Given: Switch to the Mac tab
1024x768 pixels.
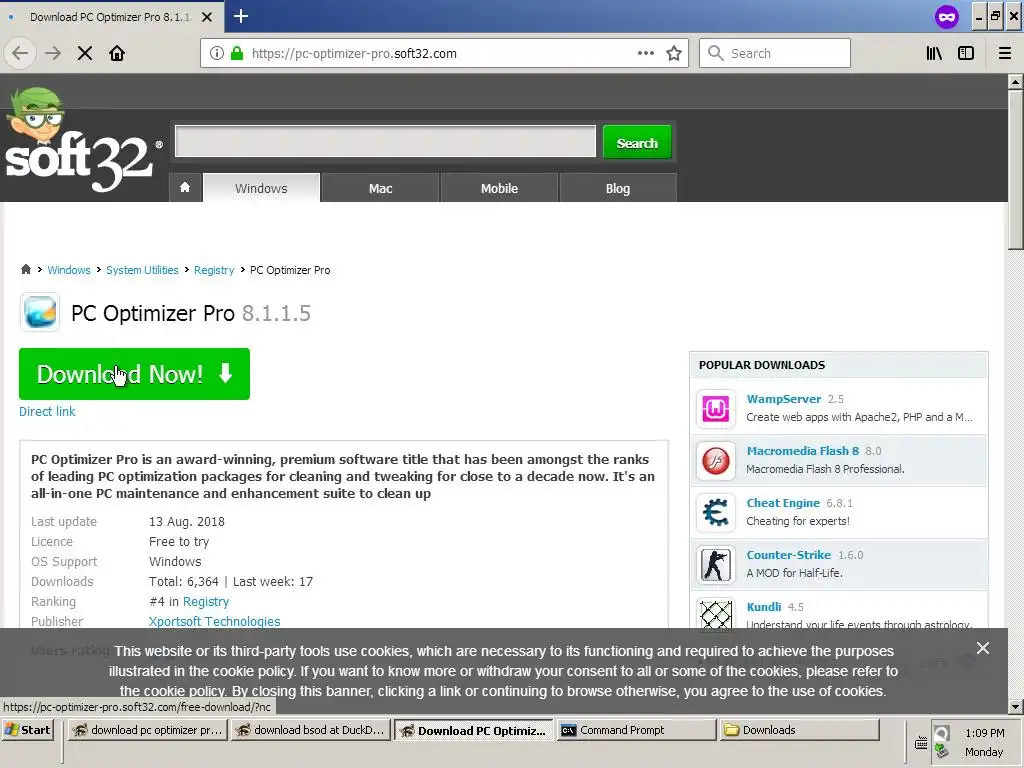Looking at the screenshot, I should (380, 188).
